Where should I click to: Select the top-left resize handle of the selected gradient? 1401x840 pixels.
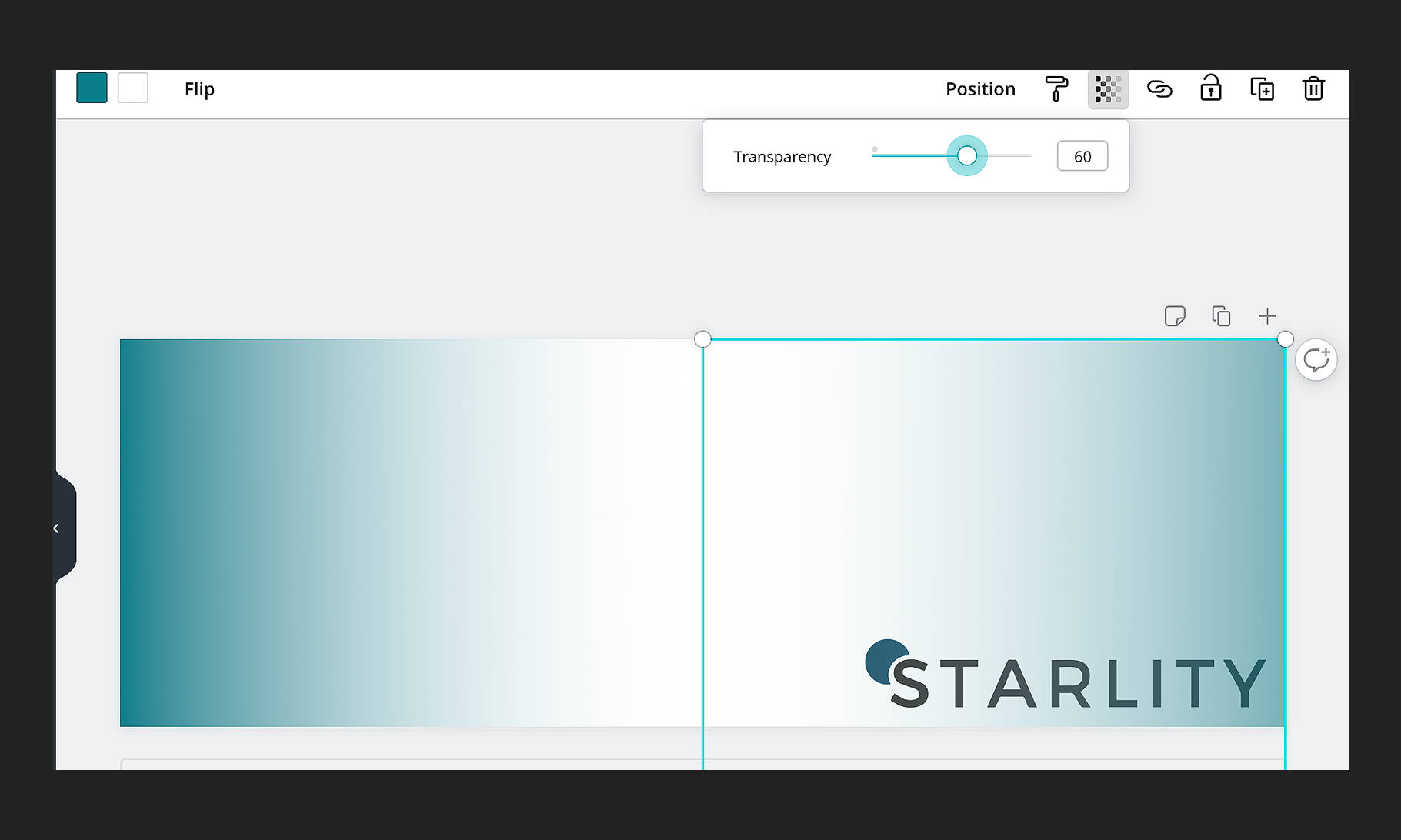pos(702,339)
